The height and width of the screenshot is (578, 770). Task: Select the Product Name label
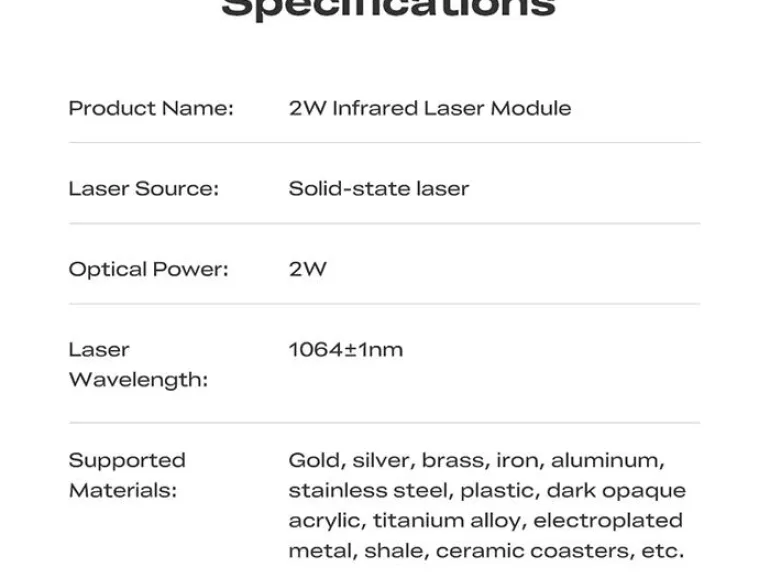coord(151,109)
